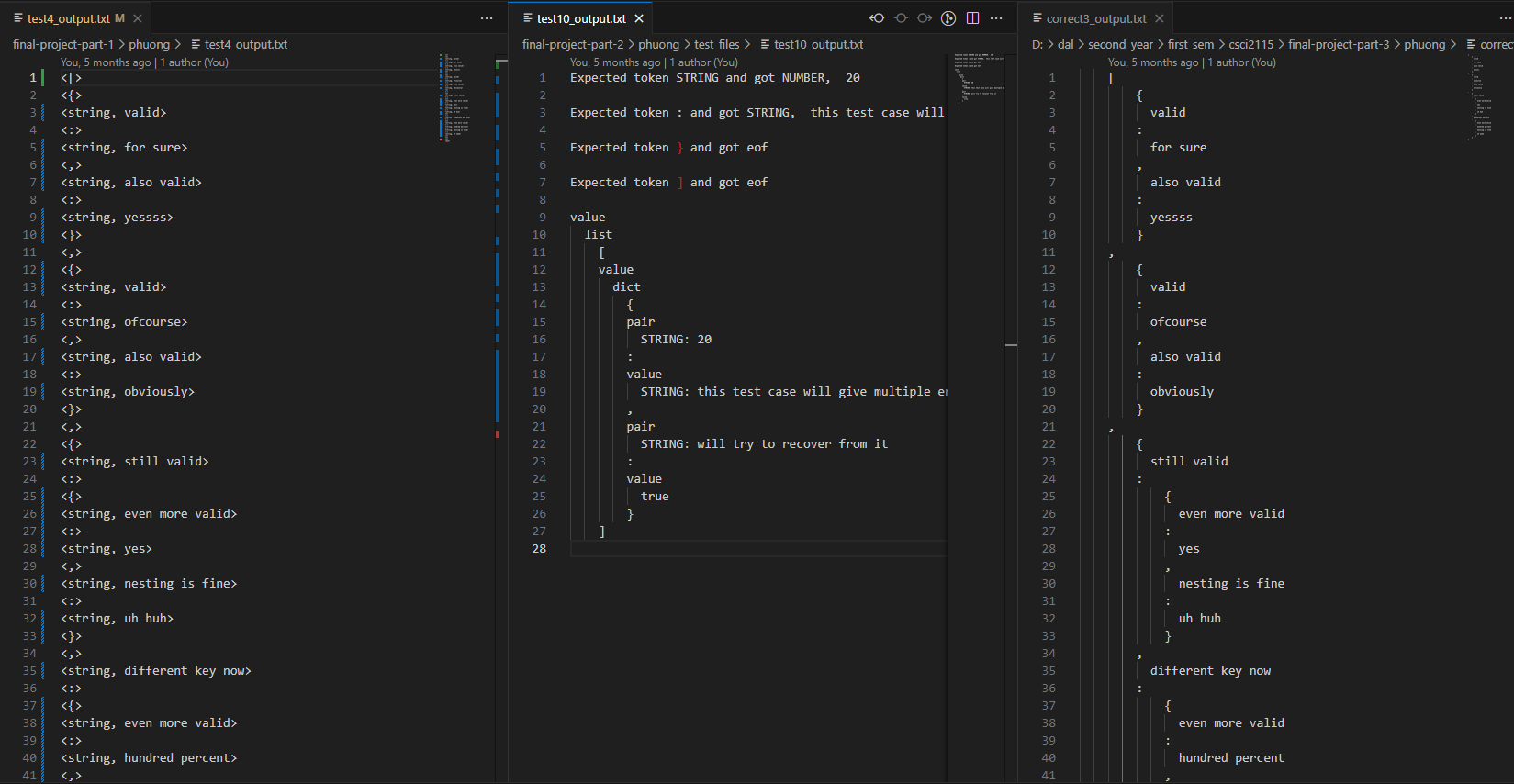
Task: Open csci2115 breadcrumb folder
Action: pyautogui.click(x=1251, y=44)
